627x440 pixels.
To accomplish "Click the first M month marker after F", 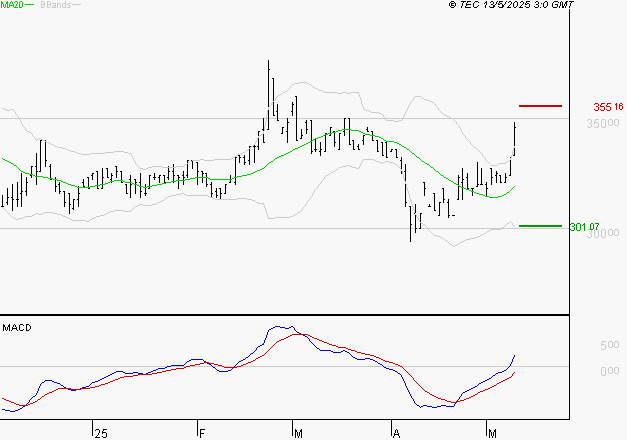I will [x=298, y=434].
